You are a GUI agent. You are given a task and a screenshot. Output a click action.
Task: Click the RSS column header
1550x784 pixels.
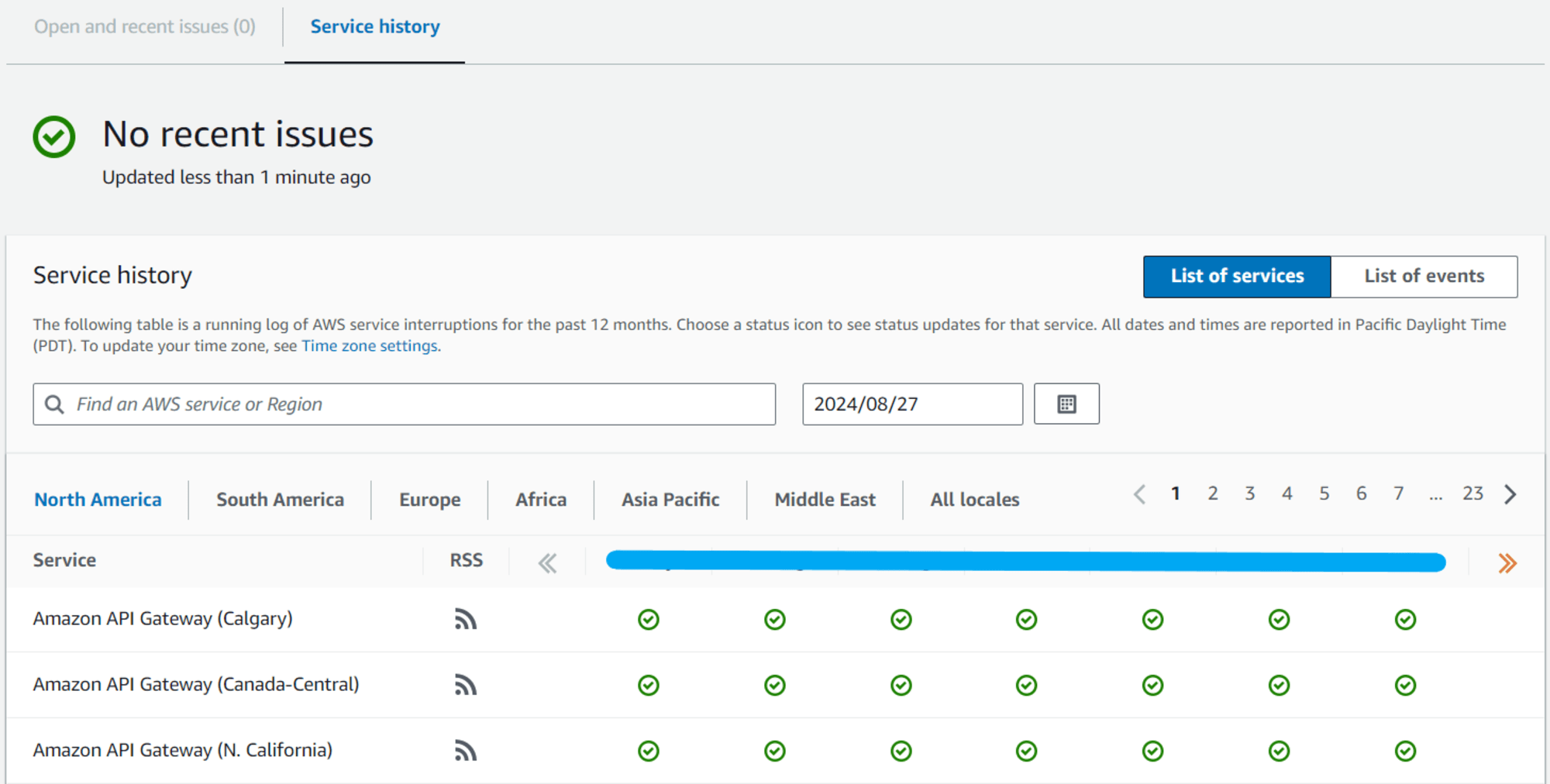click(x=466, y=560)
